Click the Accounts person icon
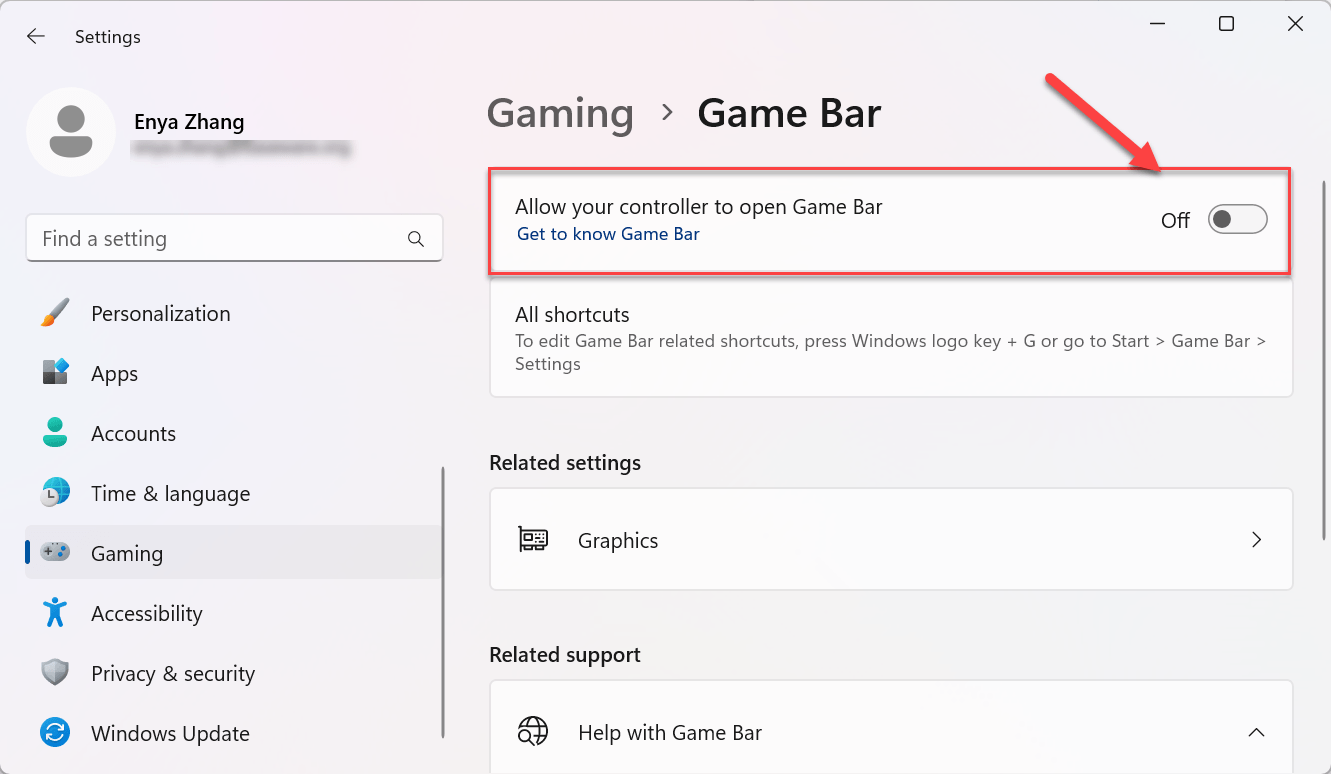Image resolution: width=1331 pixels, height=774 pixels. click(56, 433)
